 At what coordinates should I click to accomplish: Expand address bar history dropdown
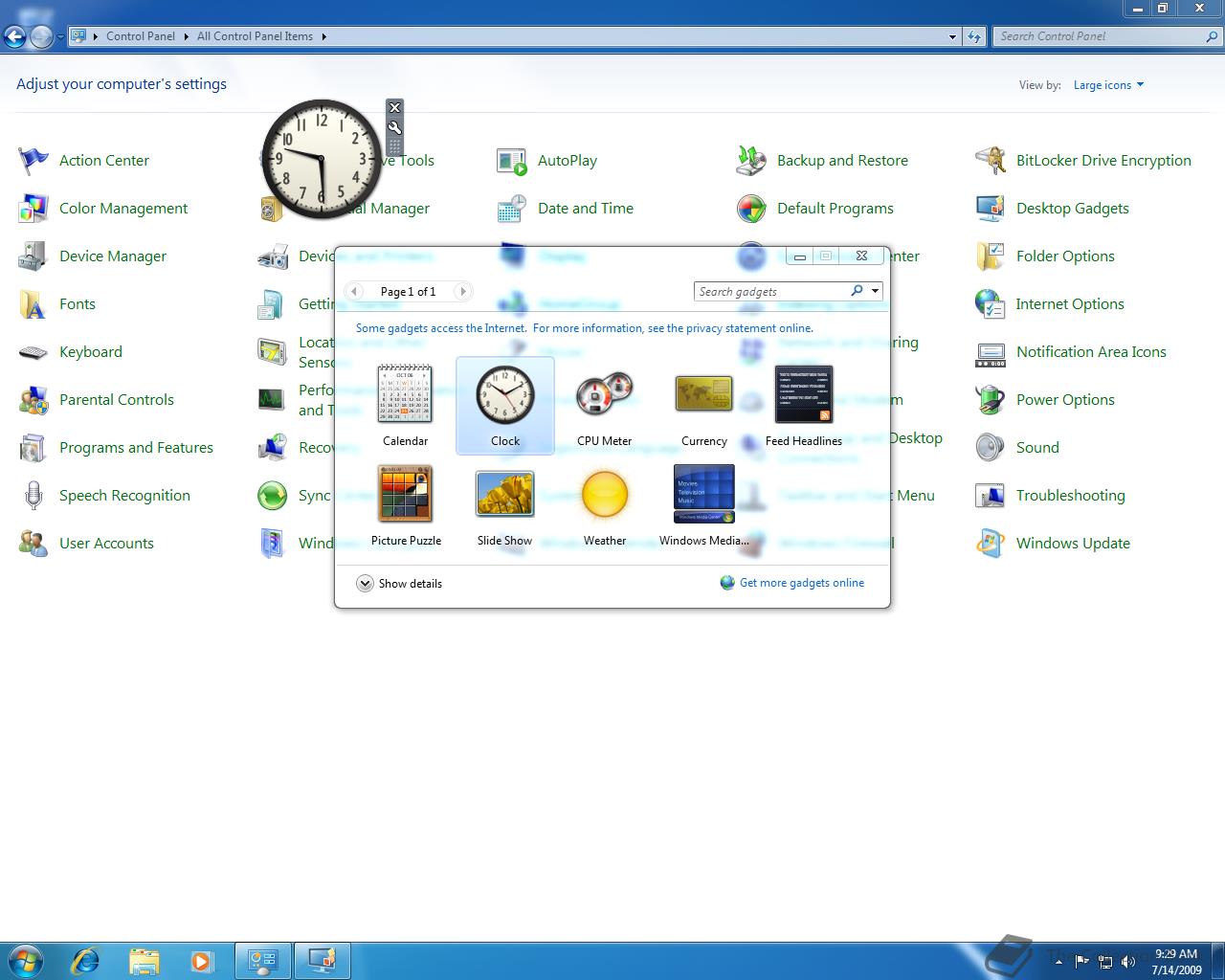952,36
